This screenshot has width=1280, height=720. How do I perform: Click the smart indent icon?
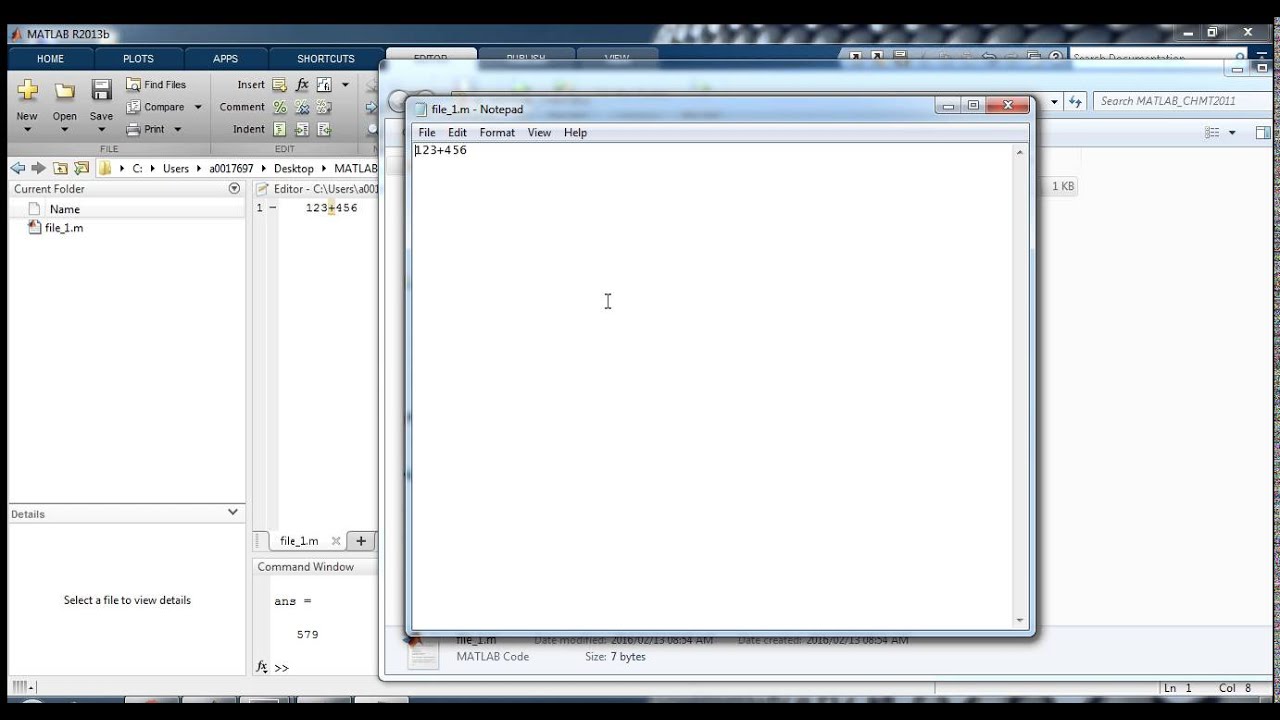point(280,129)
